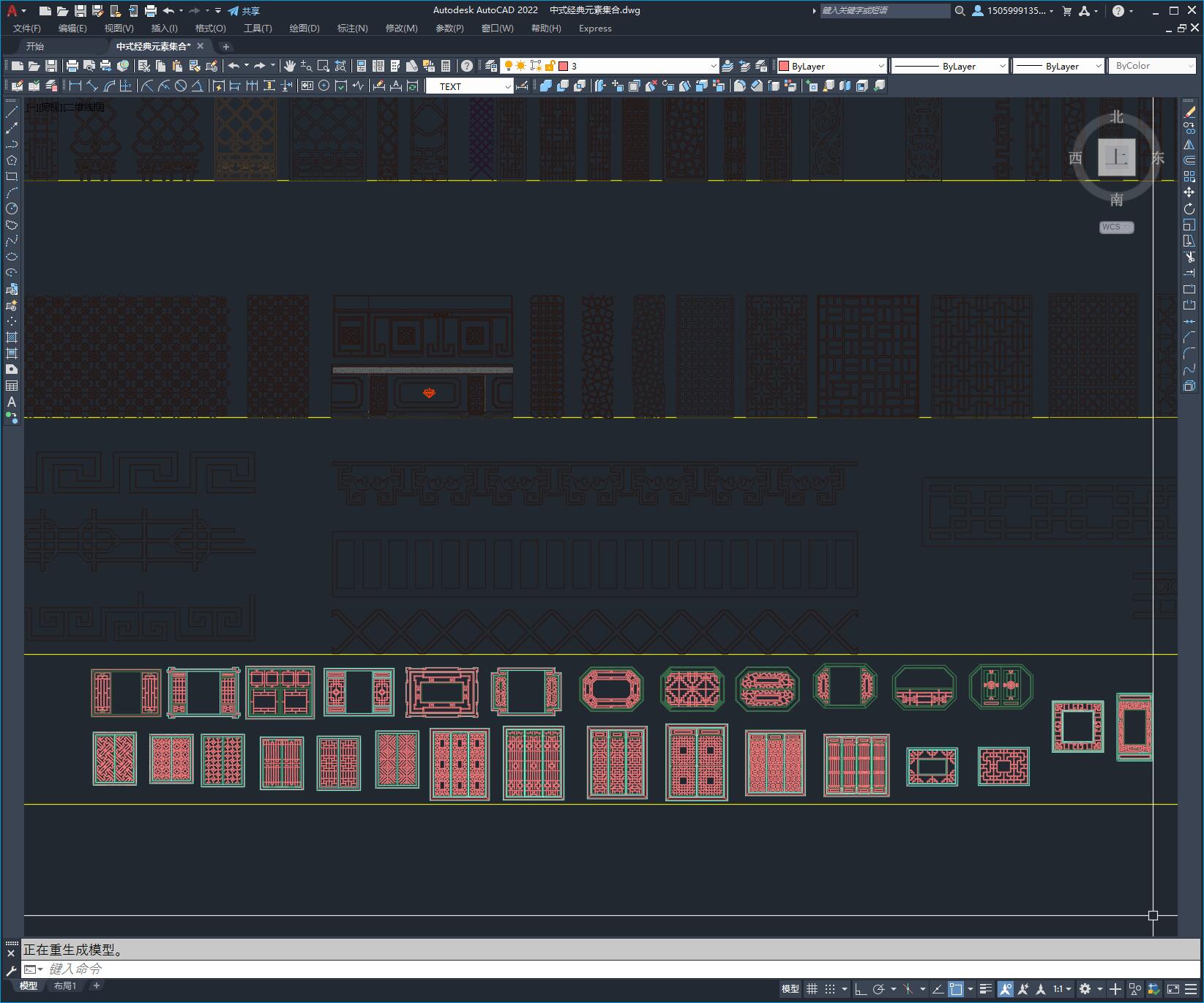Select the Rectangle draw tool
This screenshot has height=1003, width=1204.
tap(12, 176)
